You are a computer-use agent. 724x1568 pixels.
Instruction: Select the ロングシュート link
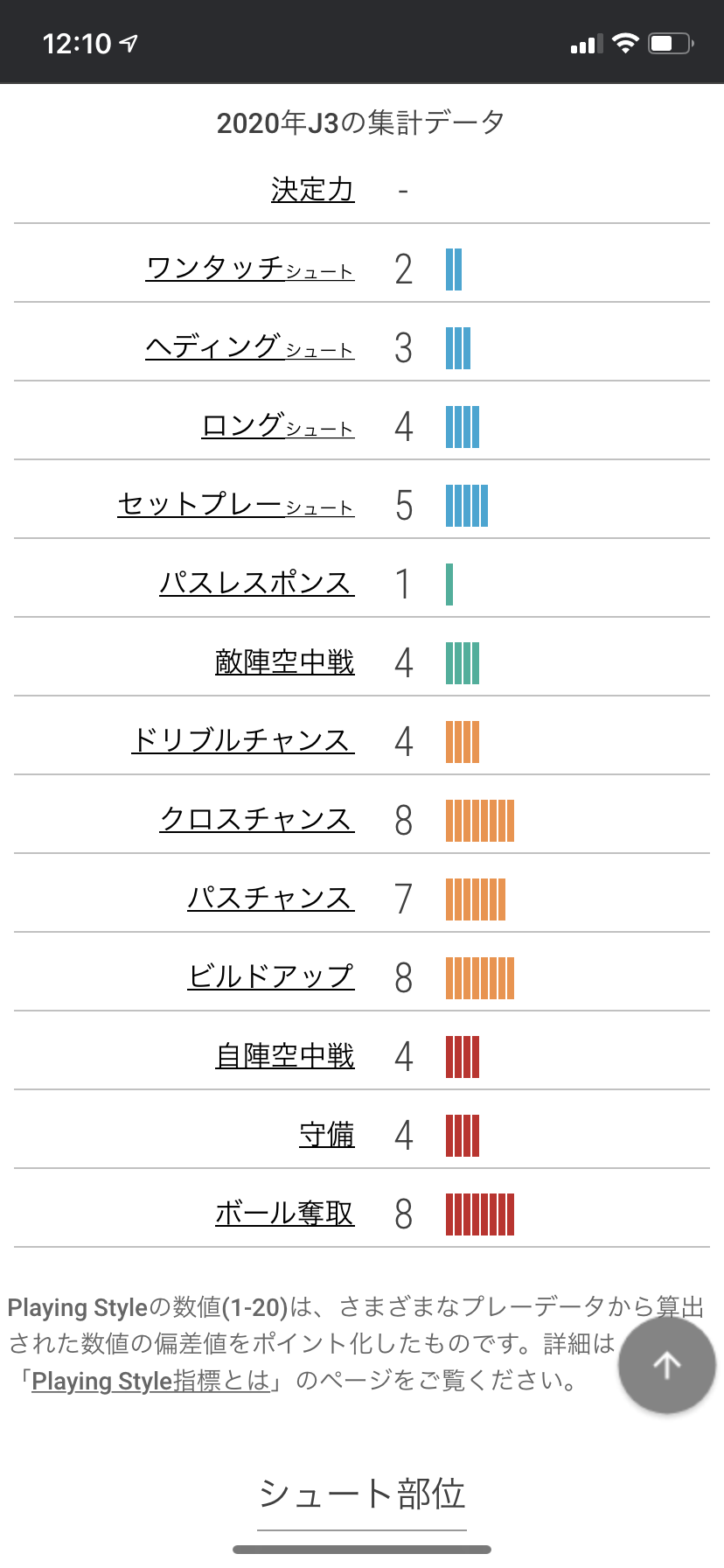(277, 425)
